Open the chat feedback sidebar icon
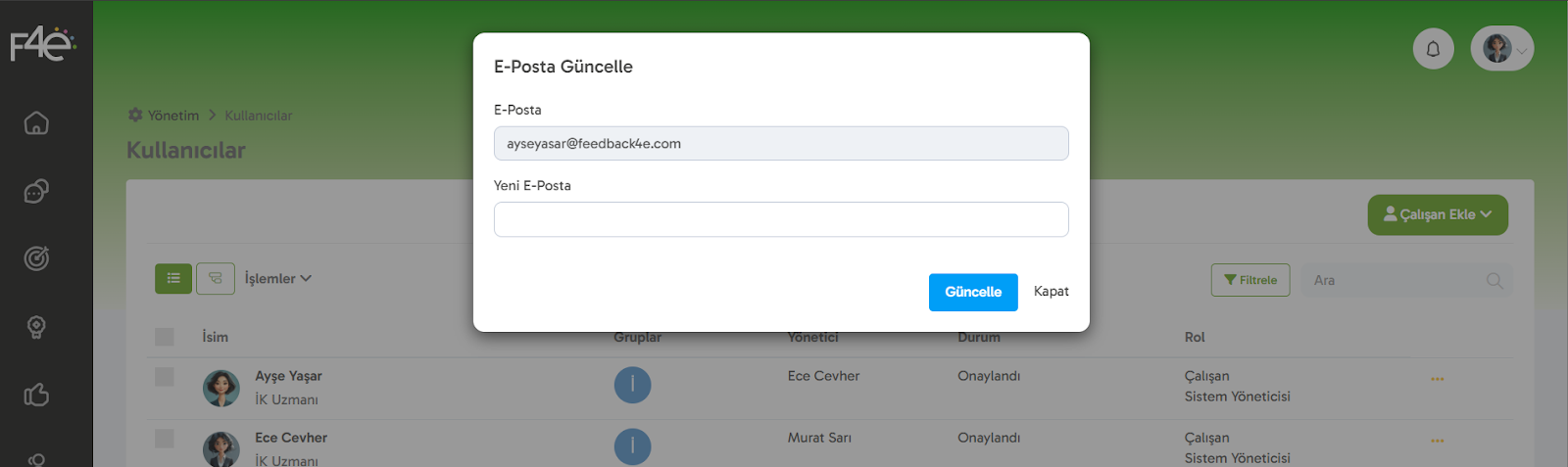1568x467 pixels. (x=36, y=191)
